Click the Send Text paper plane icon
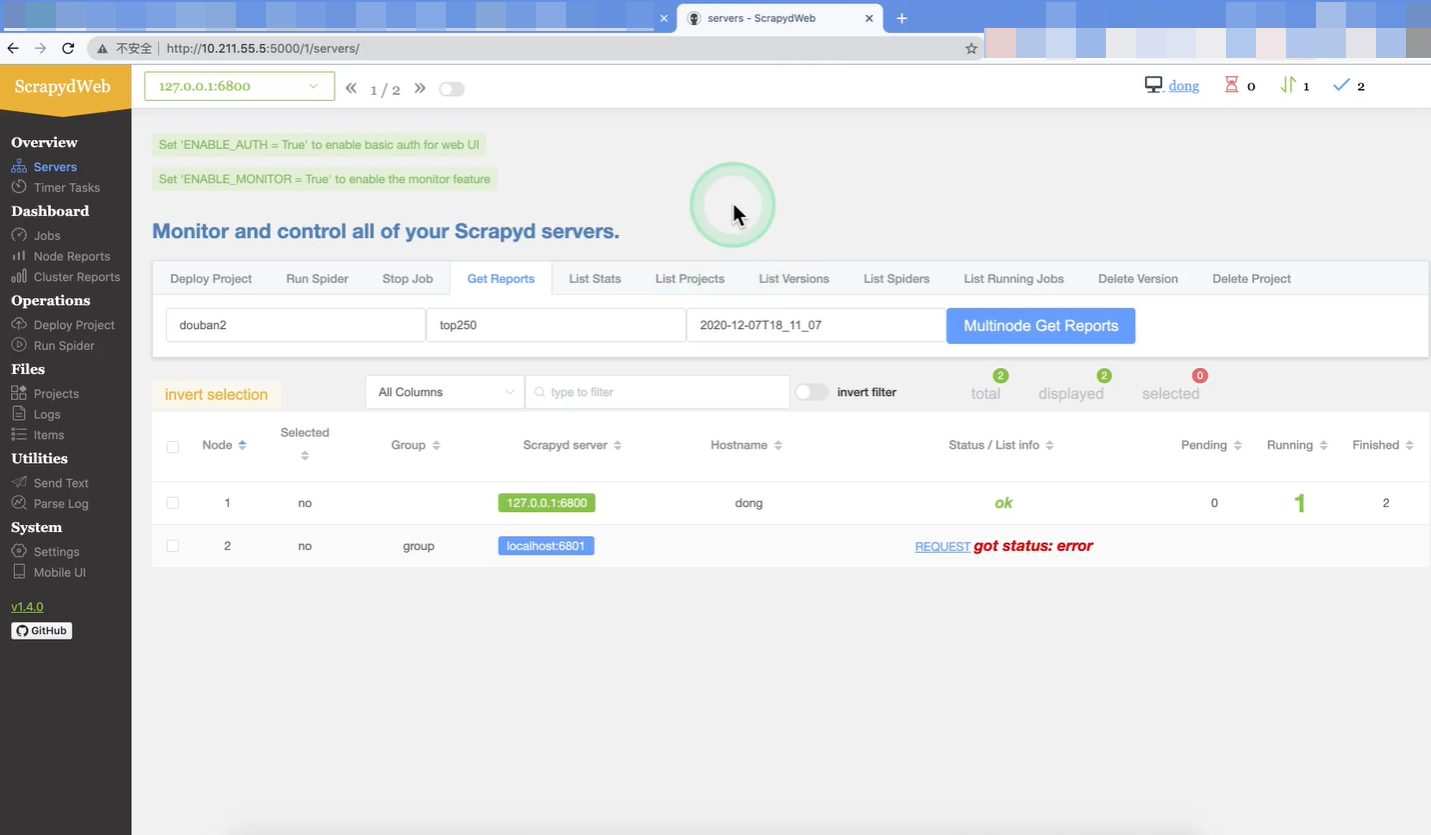 pos(19,482)
